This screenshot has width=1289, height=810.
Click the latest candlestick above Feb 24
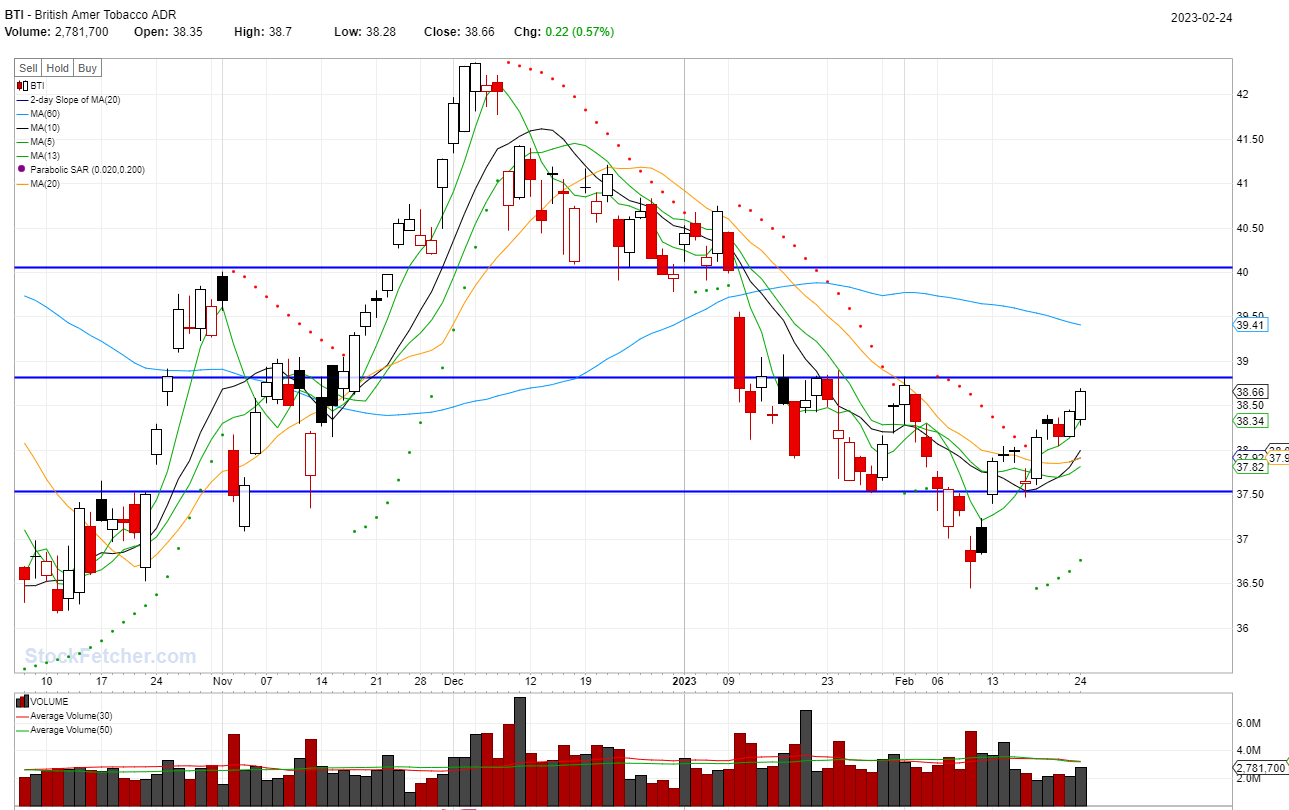tap(1081, 404)
